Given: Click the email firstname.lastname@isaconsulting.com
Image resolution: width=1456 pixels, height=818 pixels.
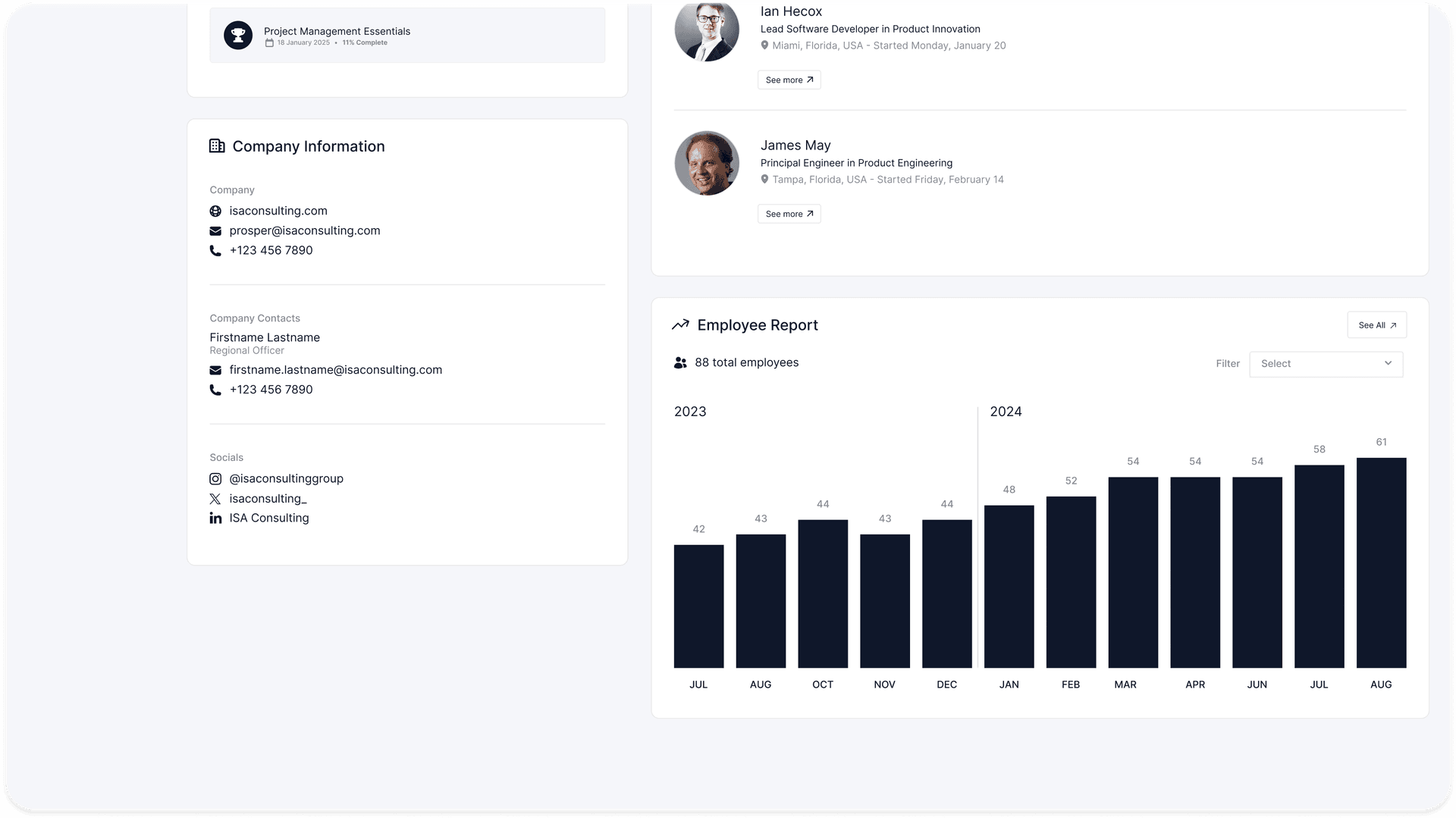Looking at the screenshot, I should click(x=336, y=370).
